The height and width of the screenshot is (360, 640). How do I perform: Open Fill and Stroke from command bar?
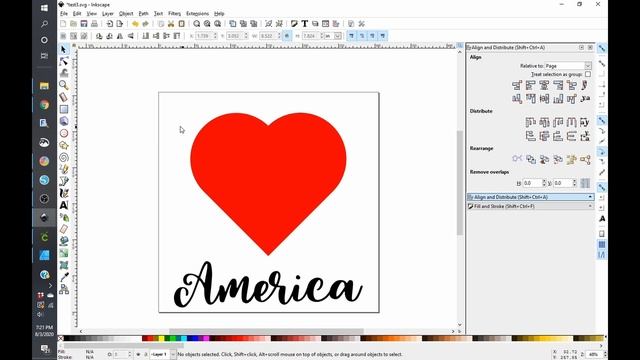(294, 24)
